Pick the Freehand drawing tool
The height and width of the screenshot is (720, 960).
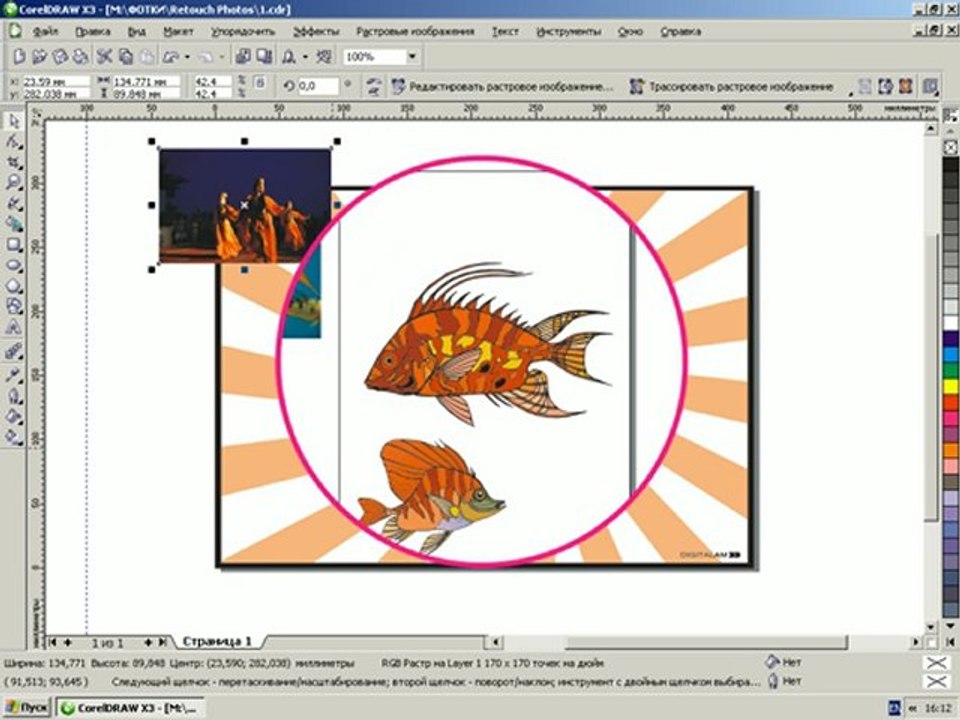point(13,204)
